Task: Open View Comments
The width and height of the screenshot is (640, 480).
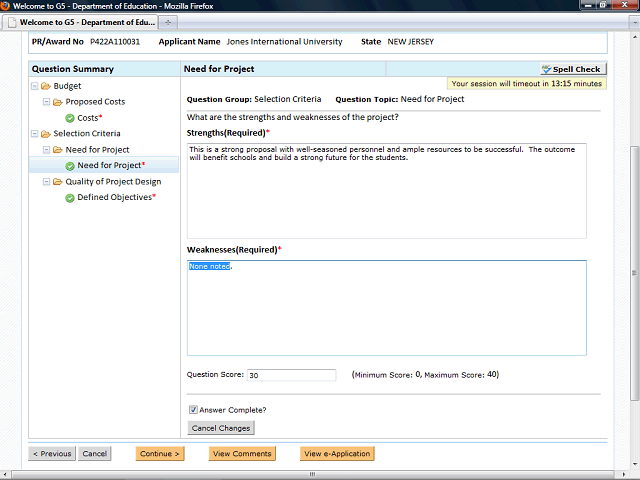Action: tap(242, 453)
